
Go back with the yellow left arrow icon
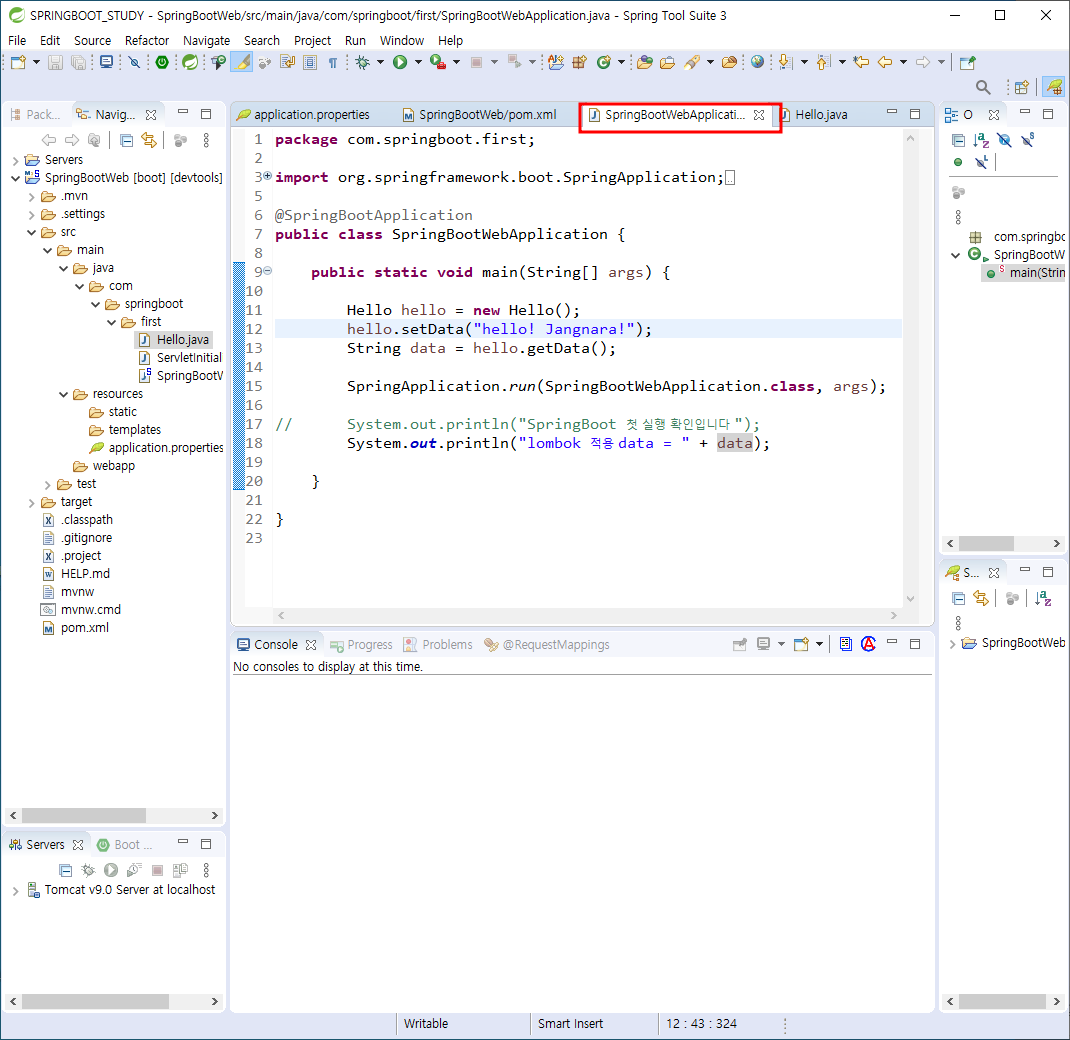tap(885, 63)
